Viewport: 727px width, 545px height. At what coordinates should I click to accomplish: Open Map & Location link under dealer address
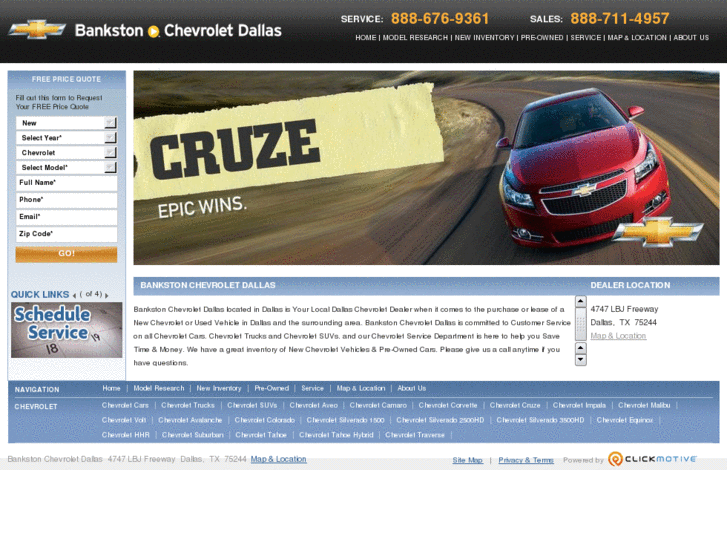[618, 336]
